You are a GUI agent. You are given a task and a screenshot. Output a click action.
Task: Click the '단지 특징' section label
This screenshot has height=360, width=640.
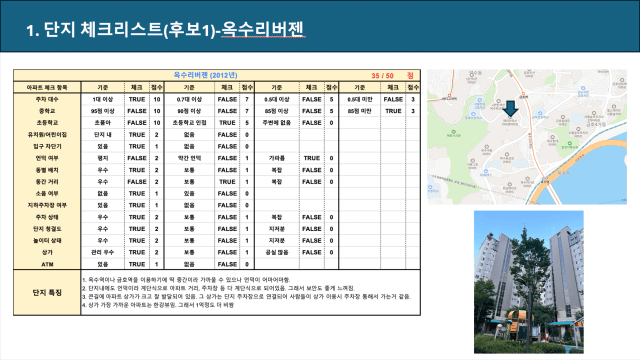[47, 293]
